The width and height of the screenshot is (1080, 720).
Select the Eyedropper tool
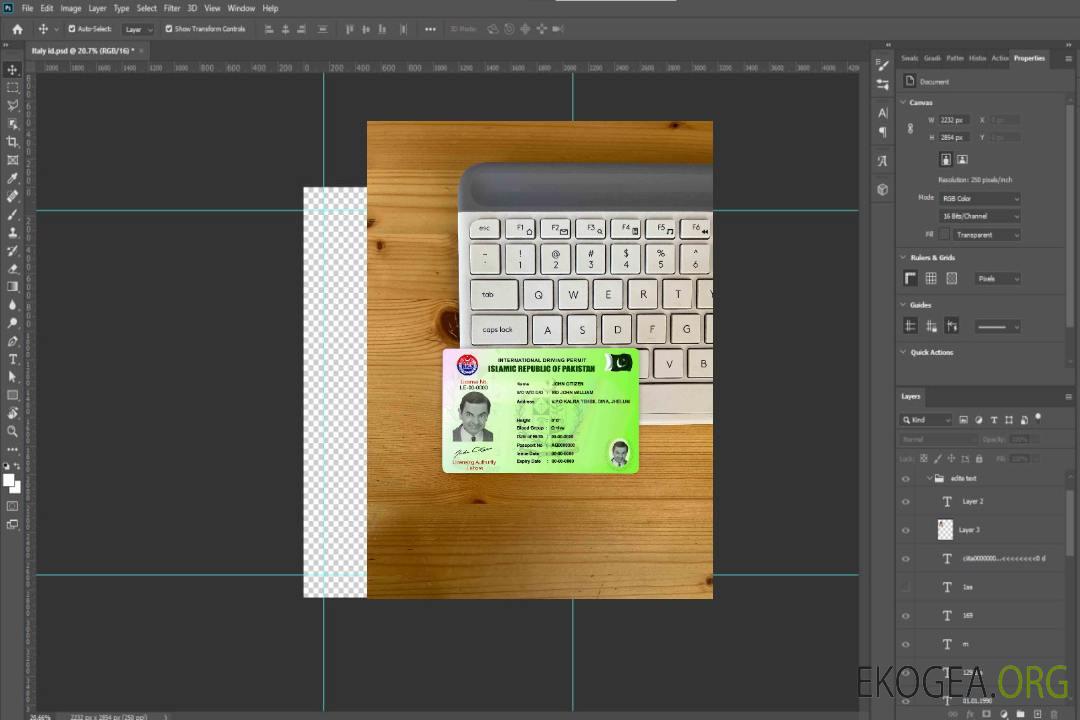13,178
